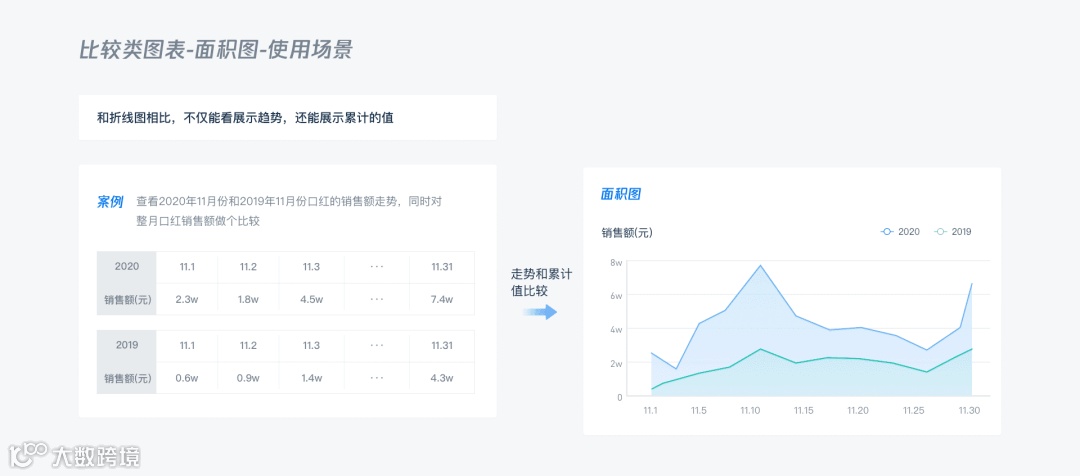Click the '11.25' x-axis label
The height and width of the screenshot is (476, 1080).
(x=912, y=411)
